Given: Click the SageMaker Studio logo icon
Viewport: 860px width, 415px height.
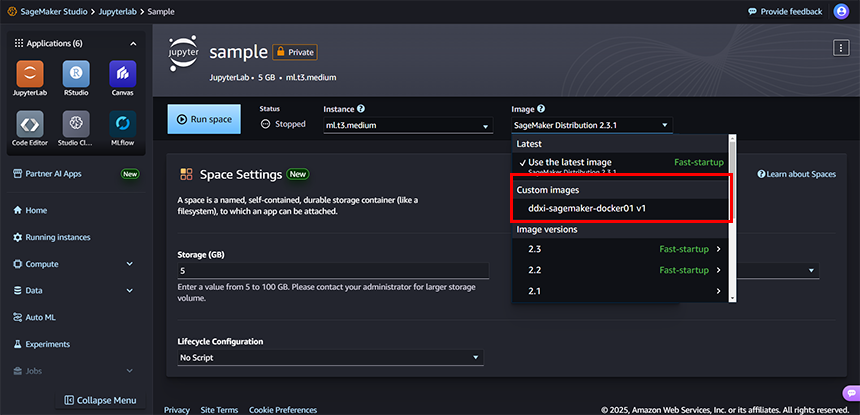Looking at the screenshot, I should [x=12, y=12].
